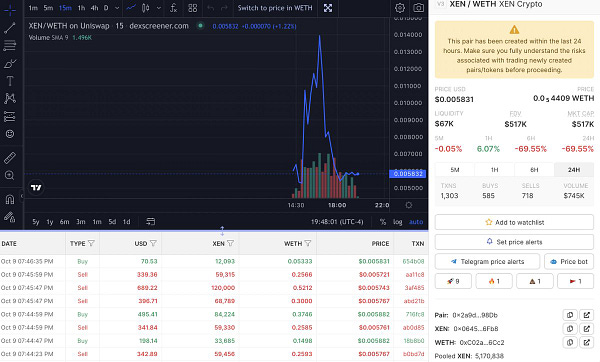This screenshot has width=600, height=362.
Task: Open price scale settings gear
Action: [x=409, y=205]
